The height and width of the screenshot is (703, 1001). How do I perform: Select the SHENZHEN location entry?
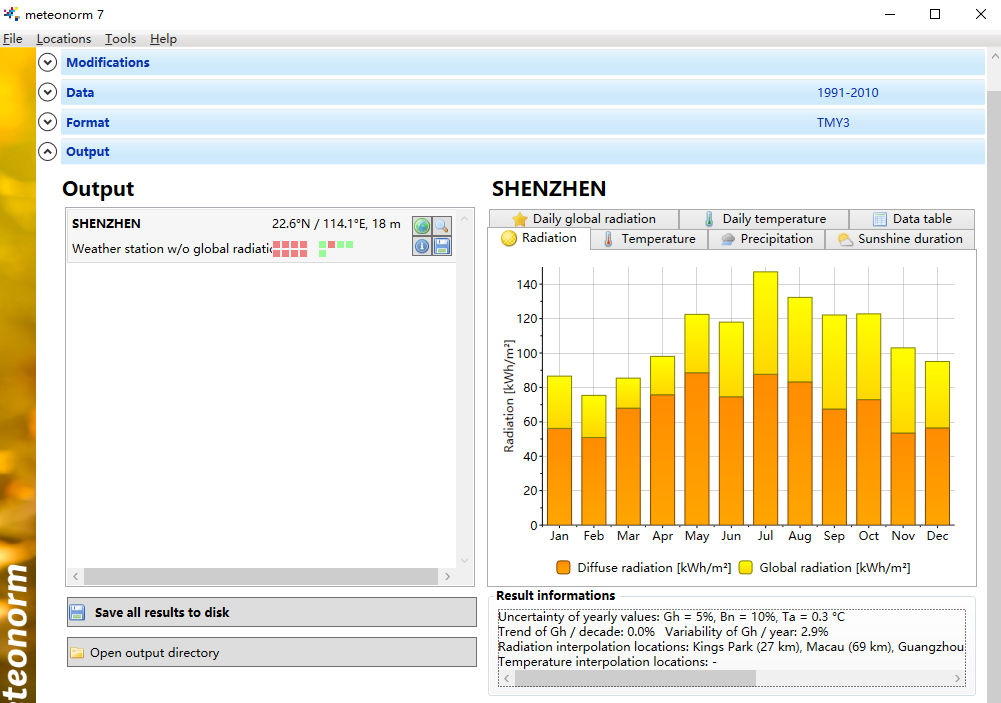[170, 235]
